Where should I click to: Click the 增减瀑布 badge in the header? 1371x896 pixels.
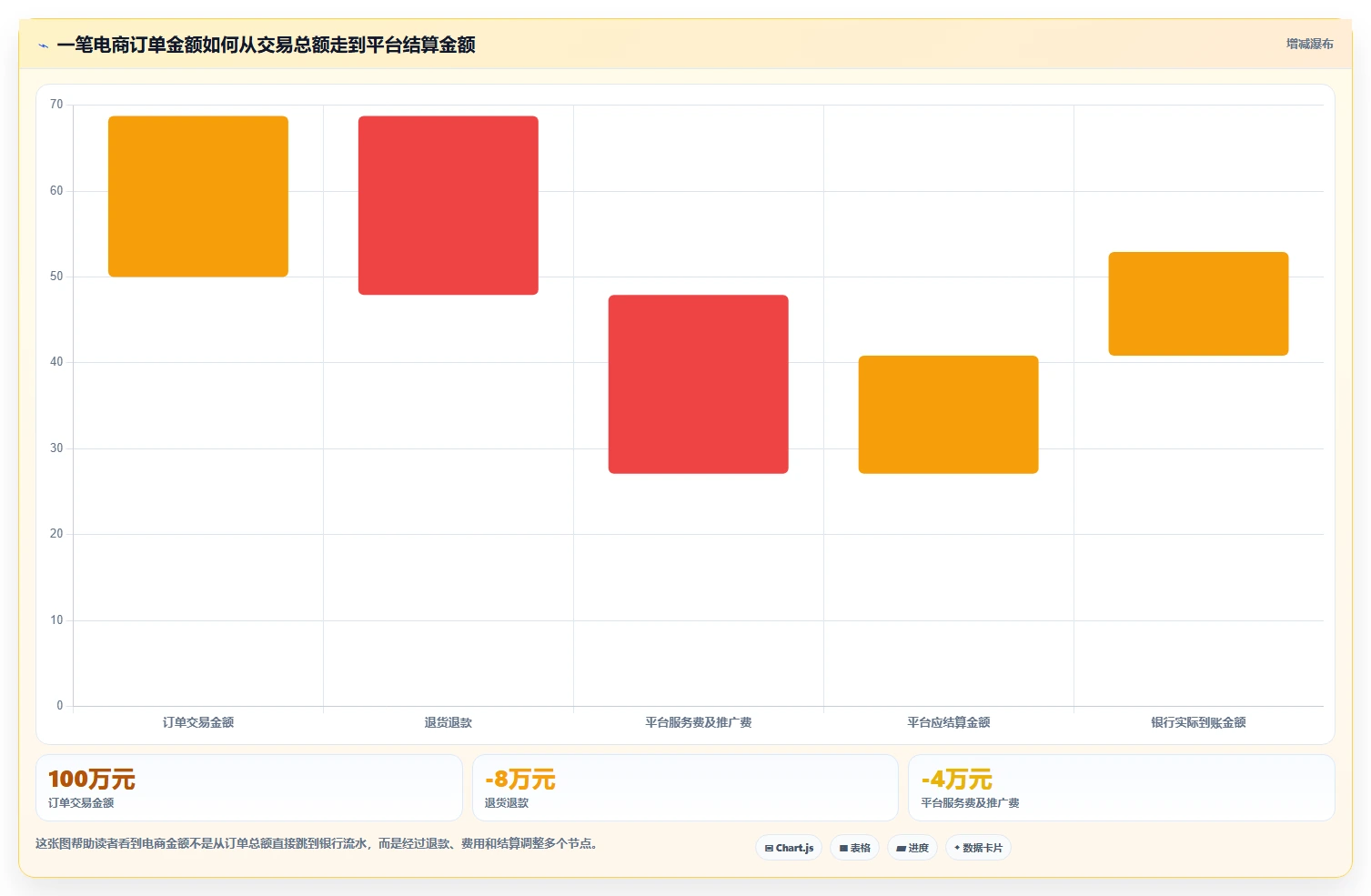point(1309,44)
